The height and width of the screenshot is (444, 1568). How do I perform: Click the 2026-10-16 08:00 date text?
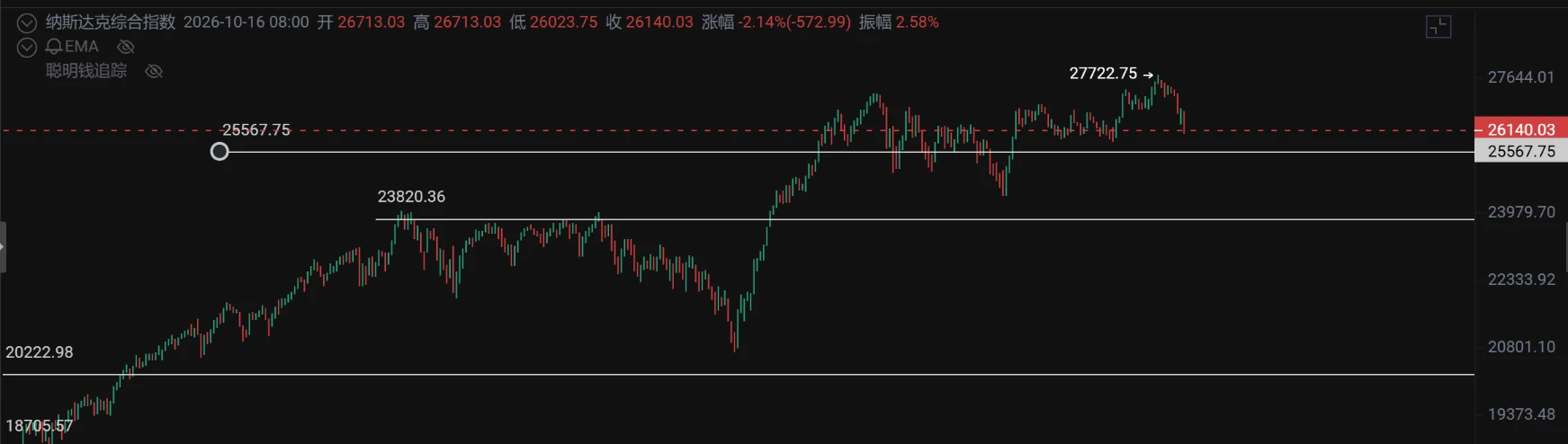[246, 22]
